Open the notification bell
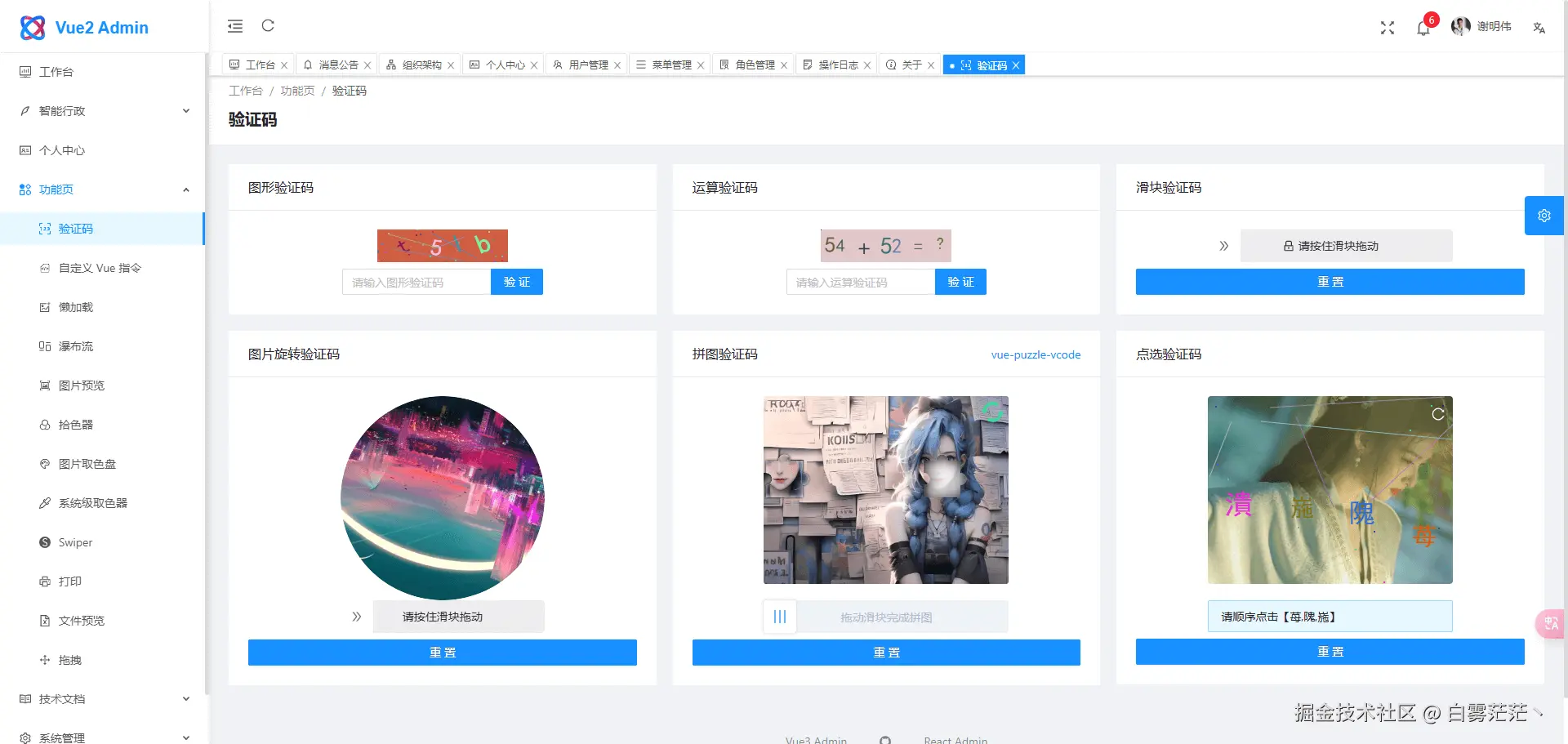This screenshot has height=744, width=1568. 1423,28
